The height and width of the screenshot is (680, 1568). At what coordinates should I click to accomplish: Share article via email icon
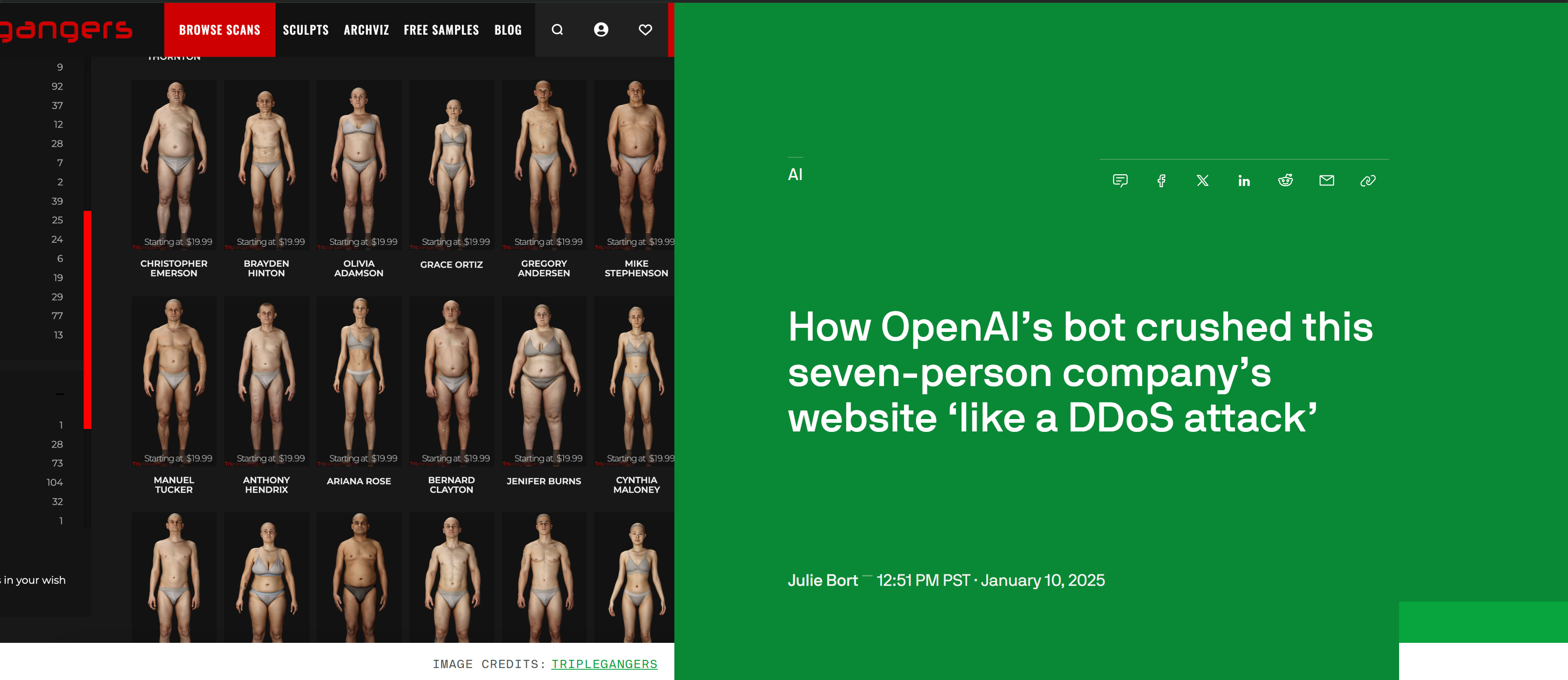coord(1326,180)
